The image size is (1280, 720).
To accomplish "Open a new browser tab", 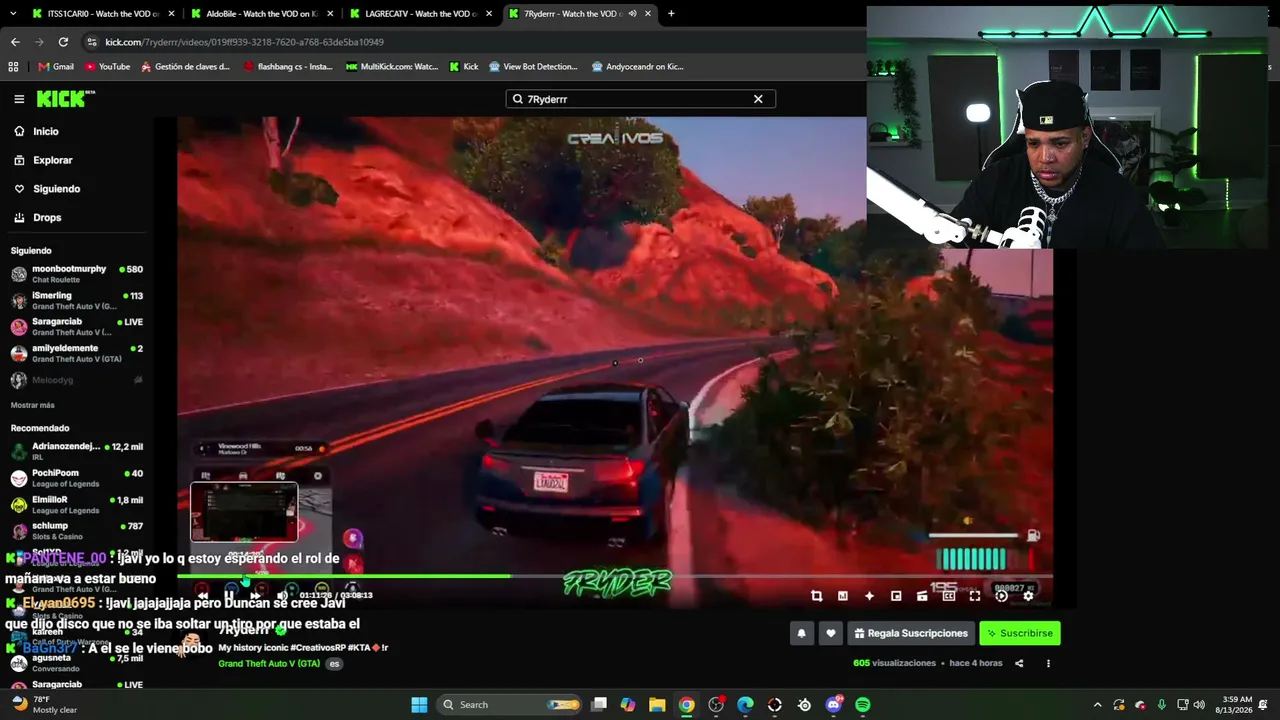I will (x=671, y=14).
